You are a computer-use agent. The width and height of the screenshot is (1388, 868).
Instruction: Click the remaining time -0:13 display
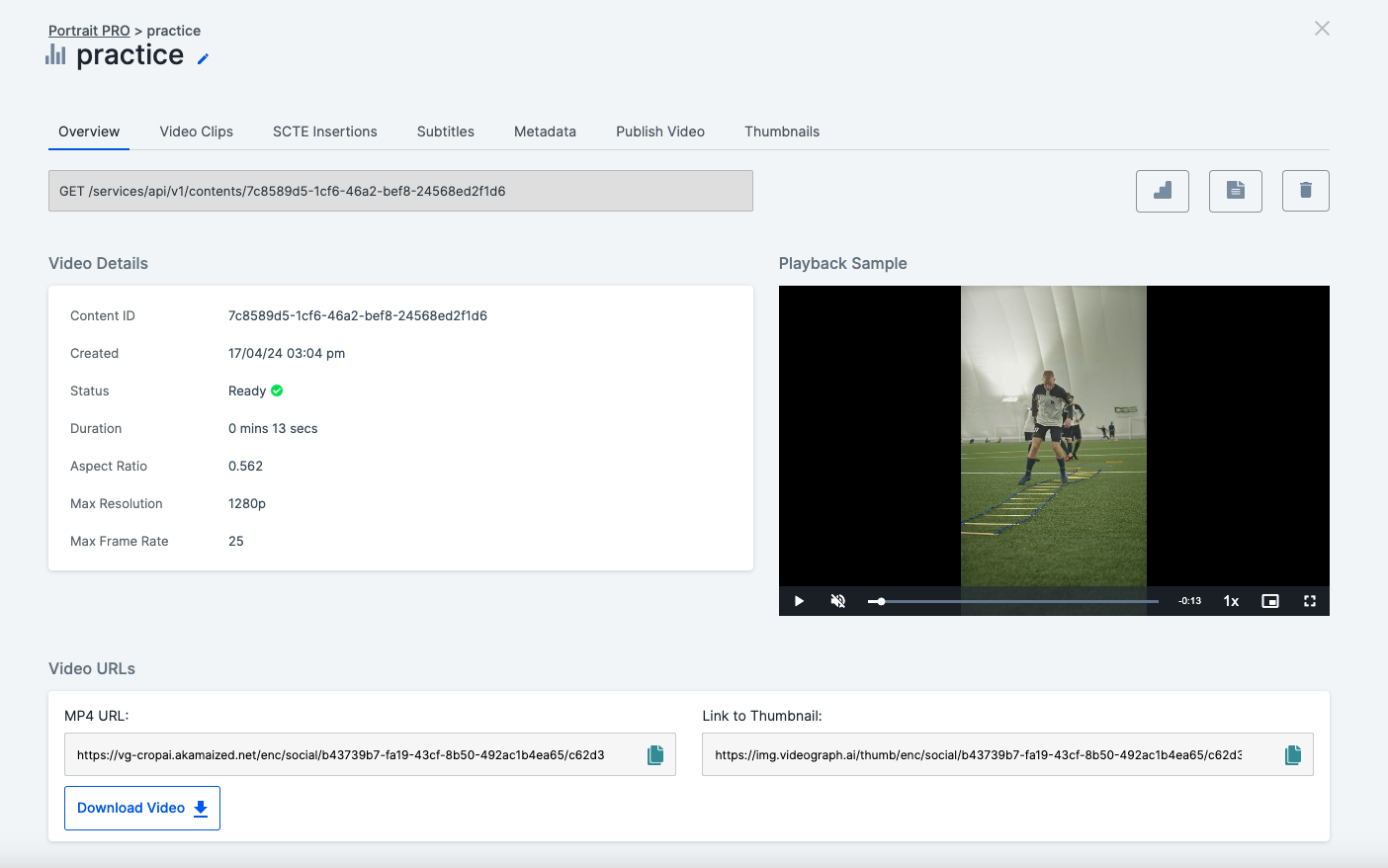[1190, 601]
